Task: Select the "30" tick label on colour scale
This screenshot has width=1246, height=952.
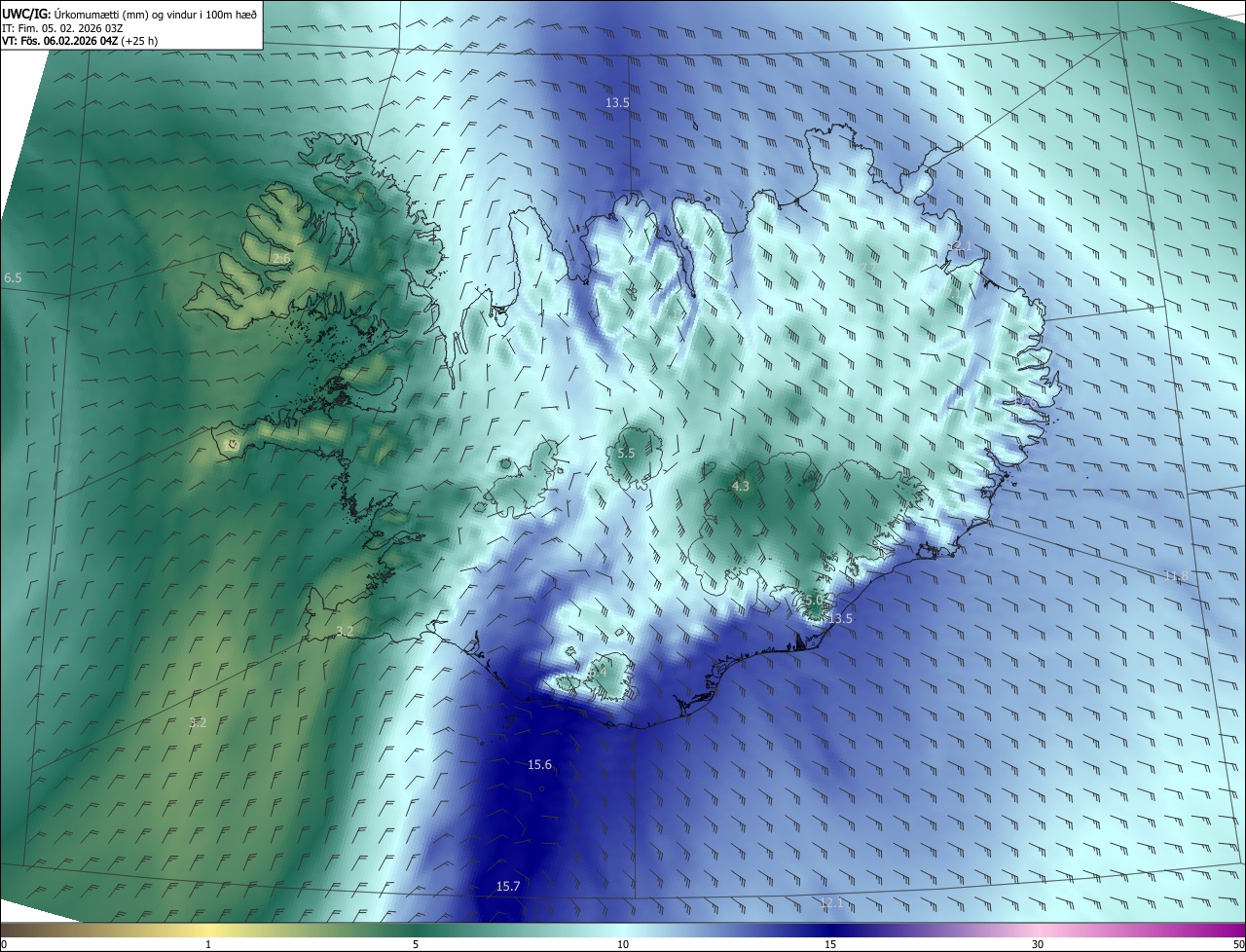Action: [x=1038, y=944]
